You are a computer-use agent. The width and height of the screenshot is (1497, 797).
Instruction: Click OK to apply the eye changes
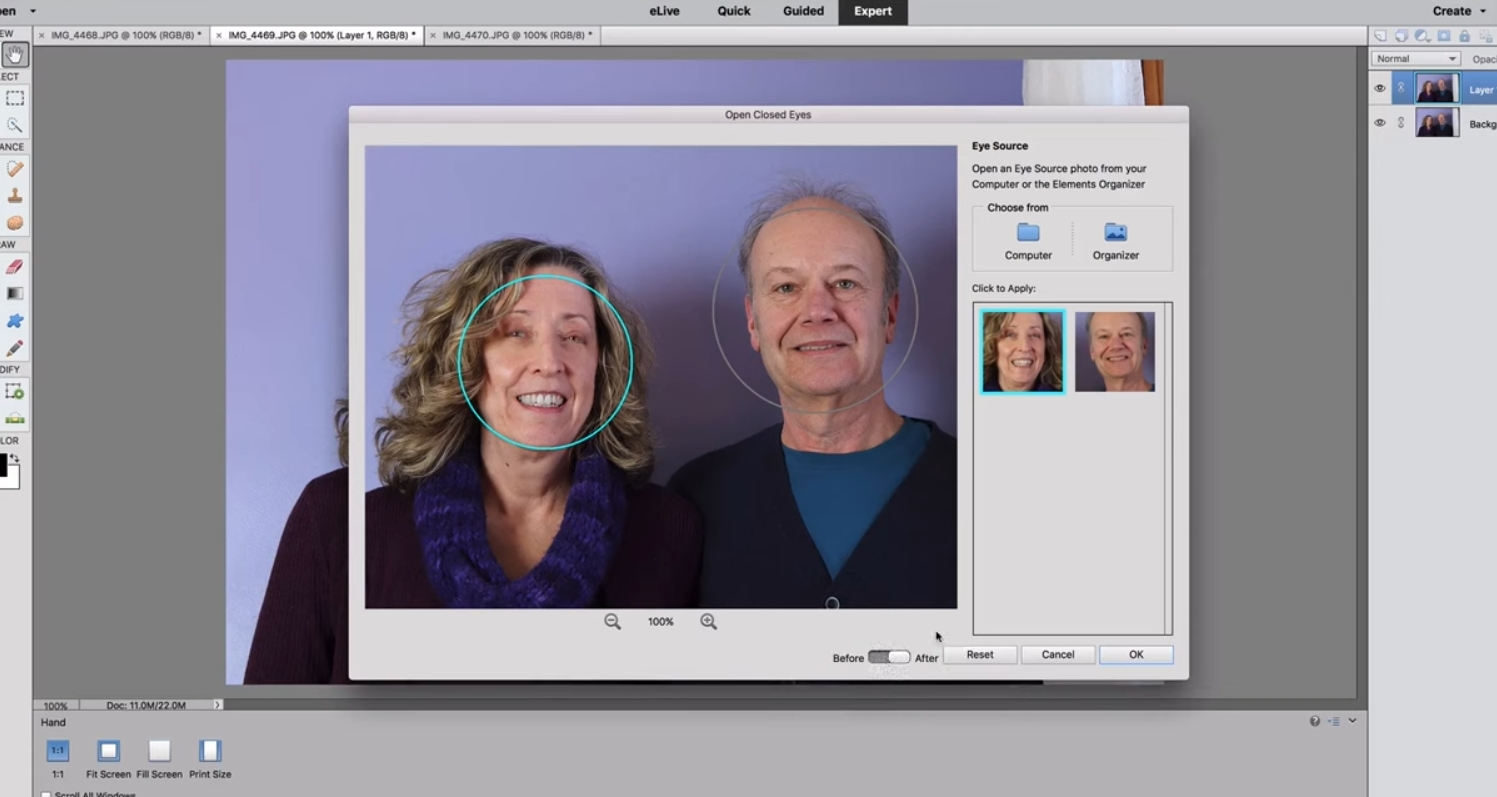click(1136, 655)
